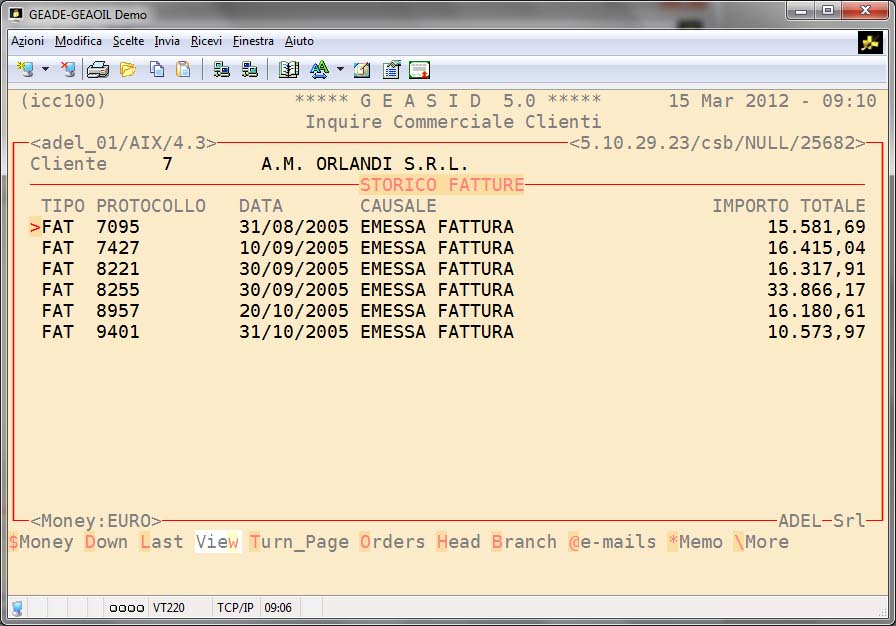This screenshot has width=896, height=626.
Task: Click the open folder toolbar icon
Action: point(127,69)
